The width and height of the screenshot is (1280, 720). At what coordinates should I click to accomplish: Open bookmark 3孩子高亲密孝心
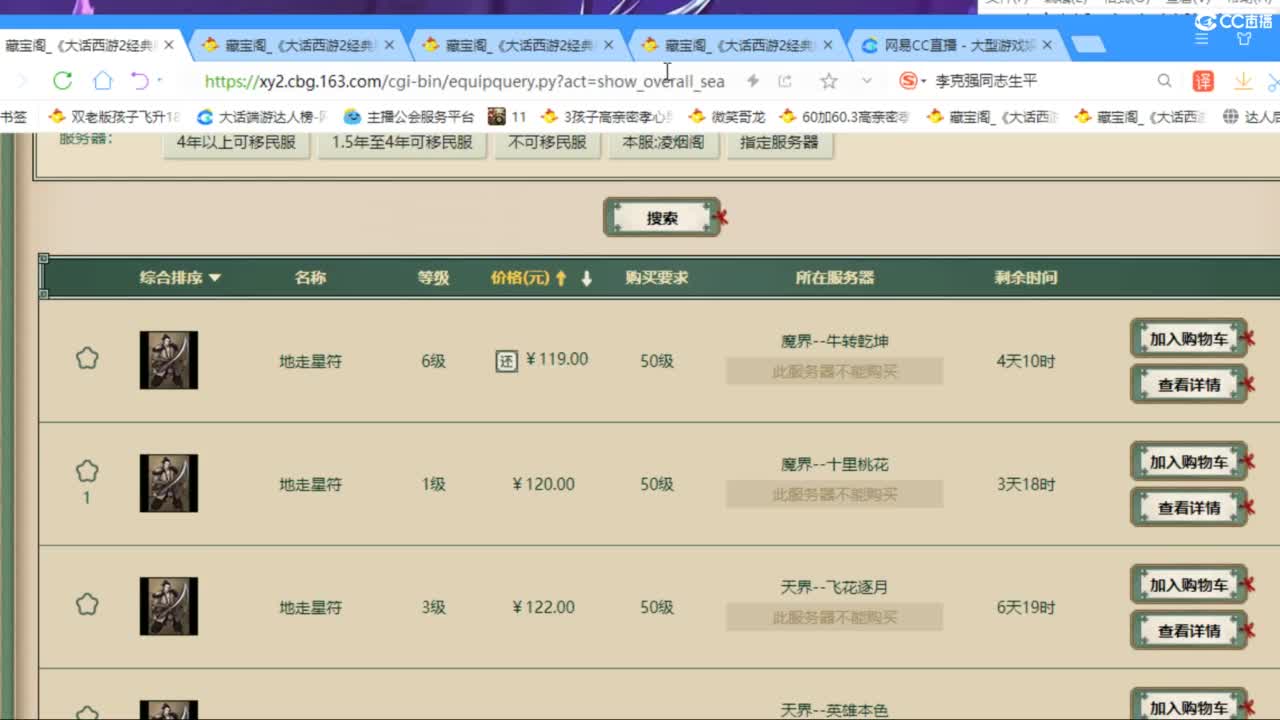(x=607, y=117)
